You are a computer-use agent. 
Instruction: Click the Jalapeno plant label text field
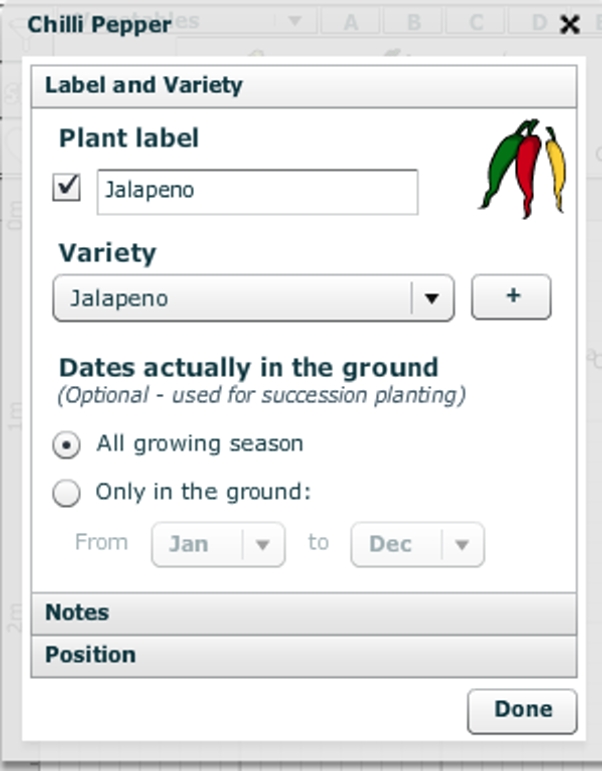click(x=257, y=191)
